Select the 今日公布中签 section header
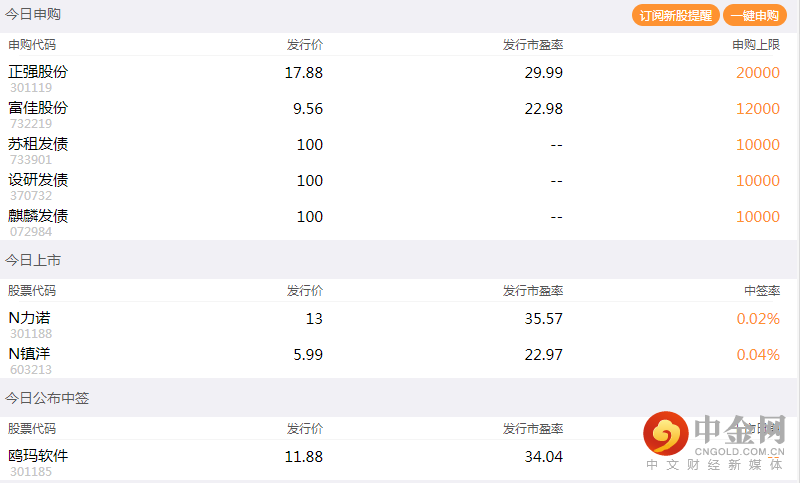 tap(47, 398)
